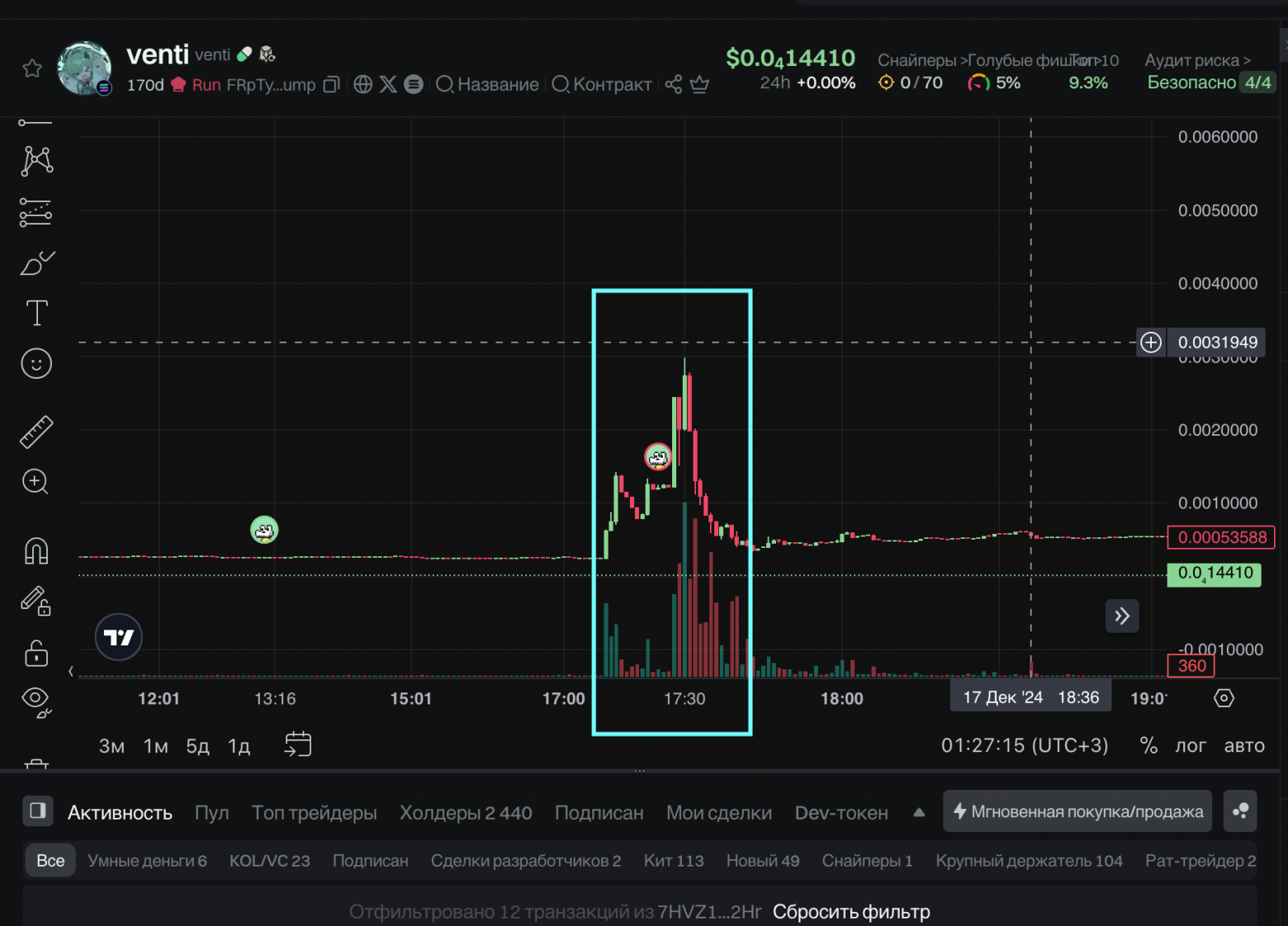Search token by Название
Image resolution: width=1288 pixels, height=926 pixels.
[487, 84]
